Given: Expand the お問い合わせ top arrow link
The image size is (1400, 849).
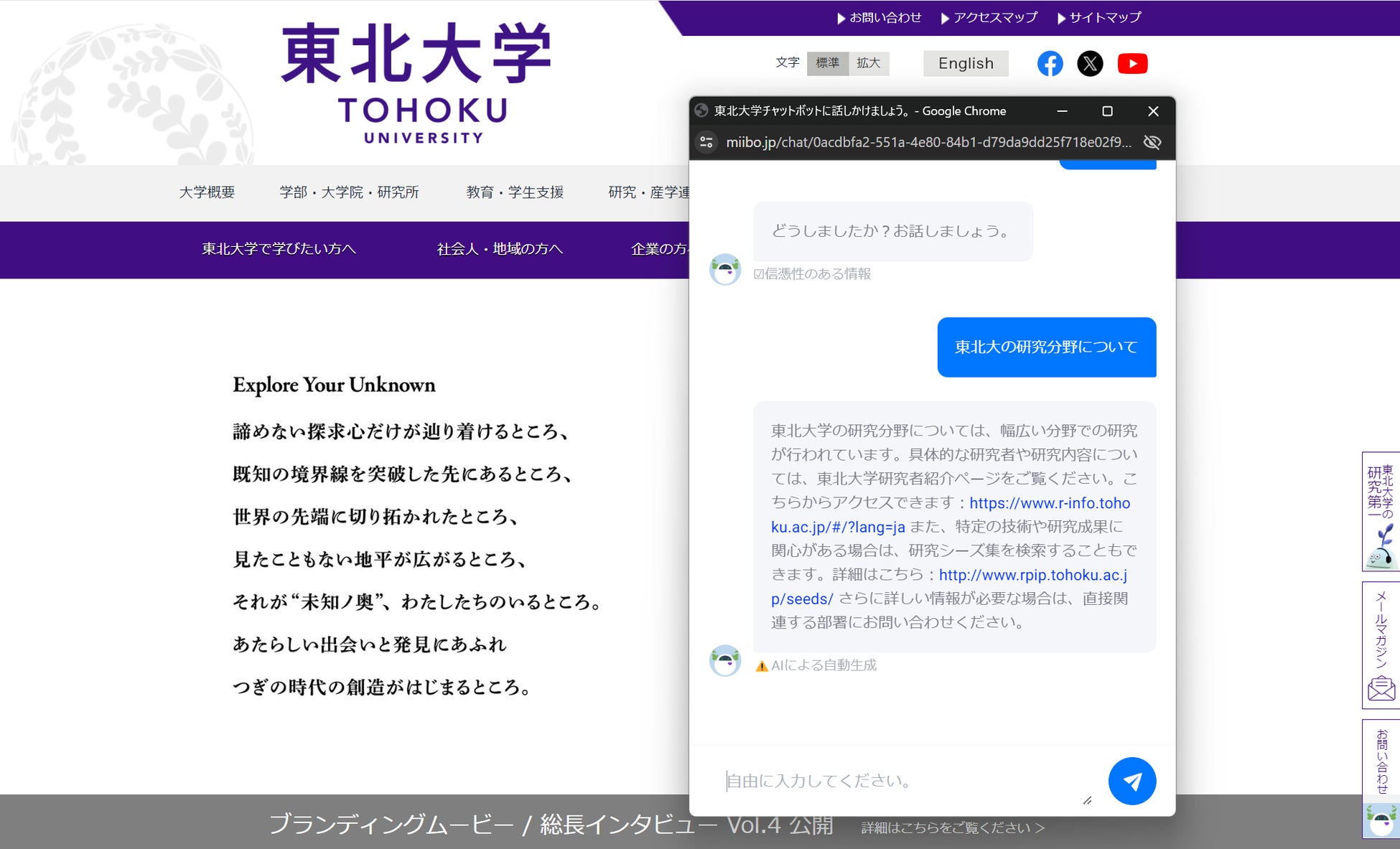Looking at the screenshot, I should pyautogui.click(x=879, y=17).
